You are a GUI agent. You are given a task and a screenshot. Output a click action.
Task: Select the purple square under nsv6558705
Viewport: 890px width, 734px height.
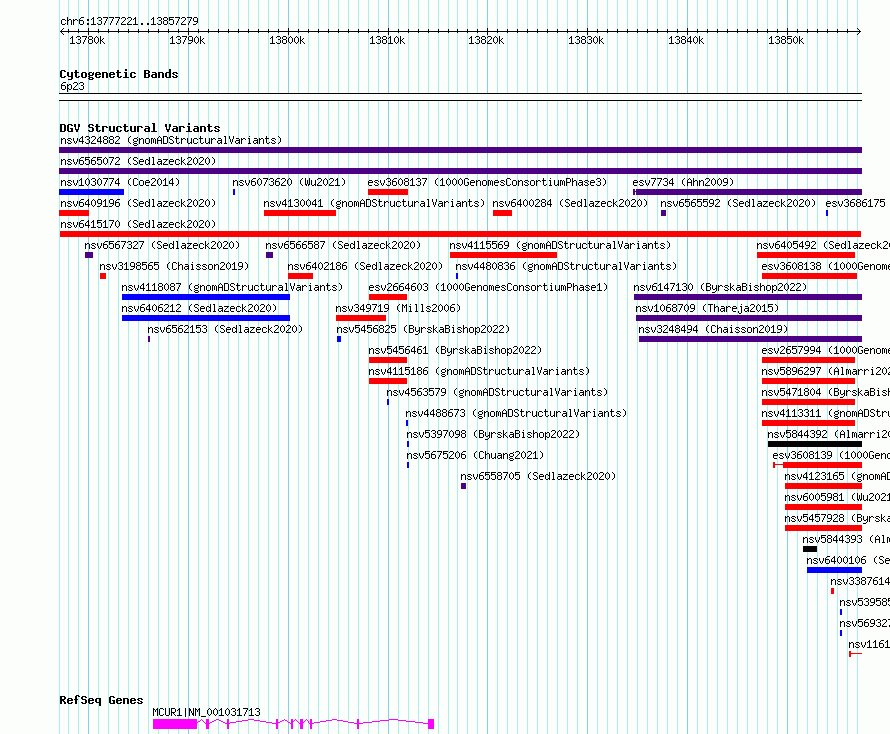464,486
